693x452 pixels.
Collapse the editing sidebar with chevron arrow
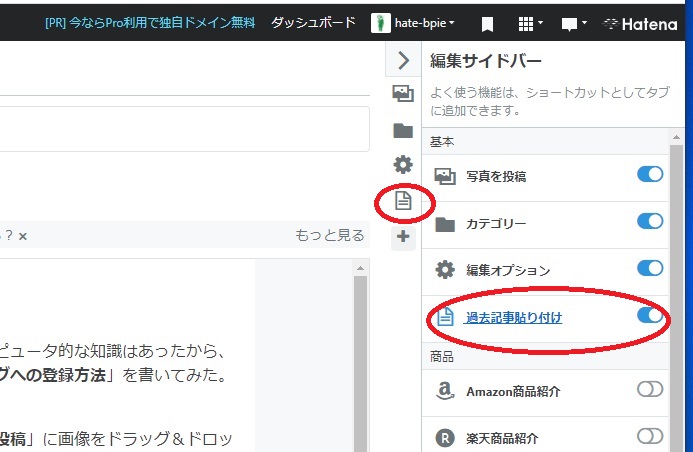point(403,60)
